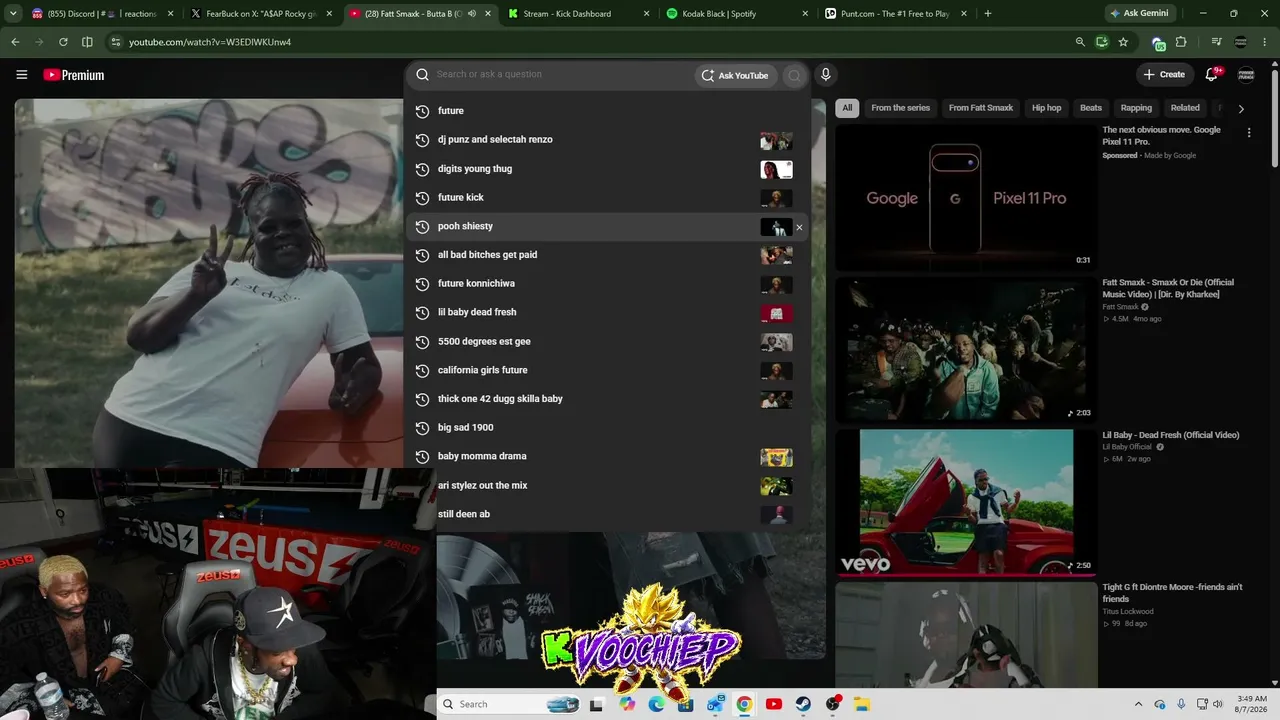Switch to the Kick Dashboard tab
This screenshot has width=1280, height=720.
(579, 14)
